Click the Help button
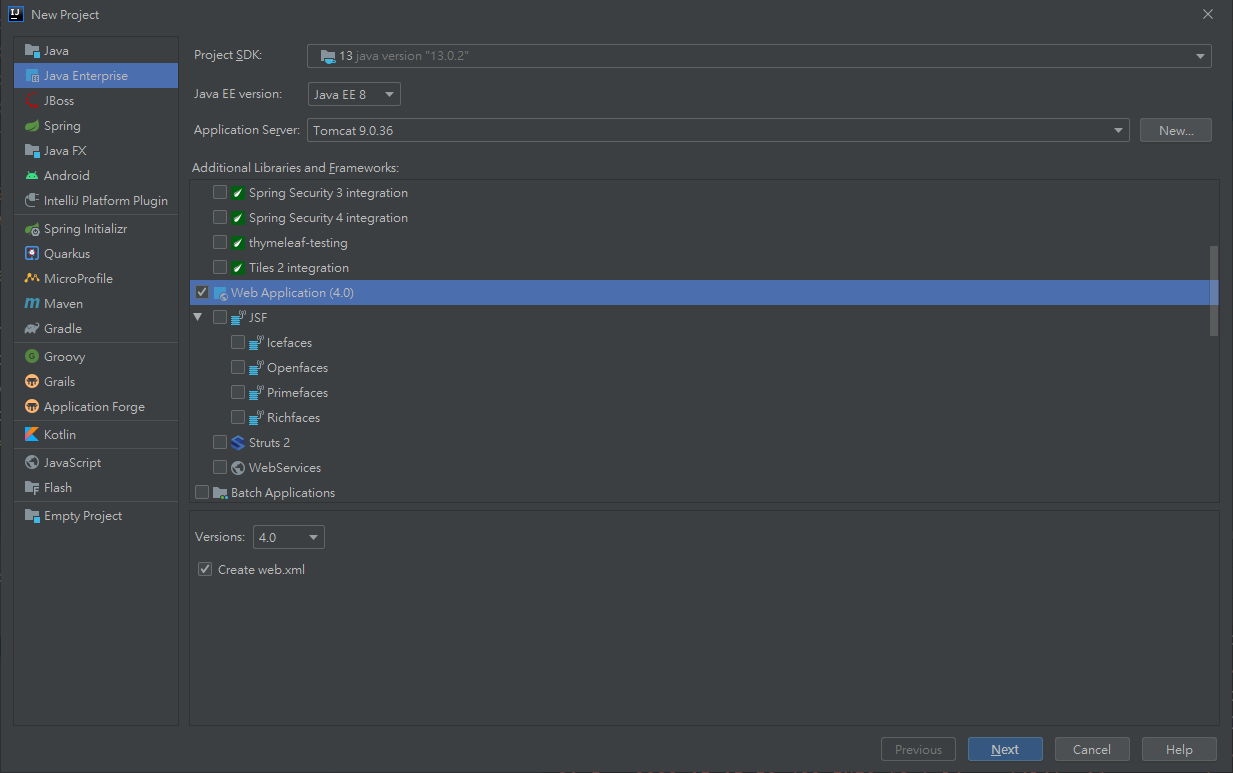Screen dimensions: 1233x773 pyautogui.click(x=1179, y=749)
